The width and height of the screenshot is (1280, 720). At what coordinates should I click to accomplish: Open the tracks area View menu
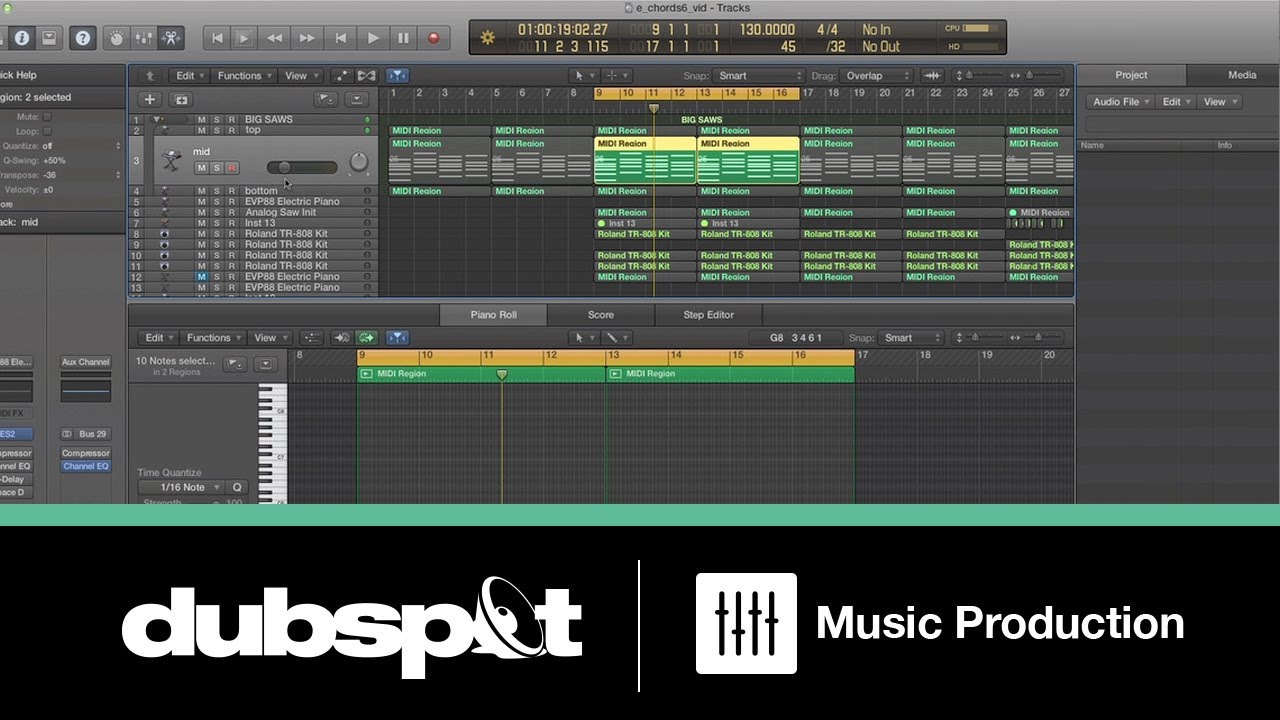(300, 75)
